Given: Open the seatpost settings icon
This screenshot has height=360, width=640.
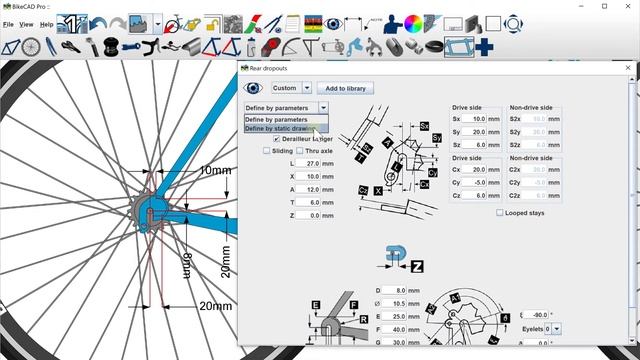Looking at the screenshot, I should tap(92, 47).
